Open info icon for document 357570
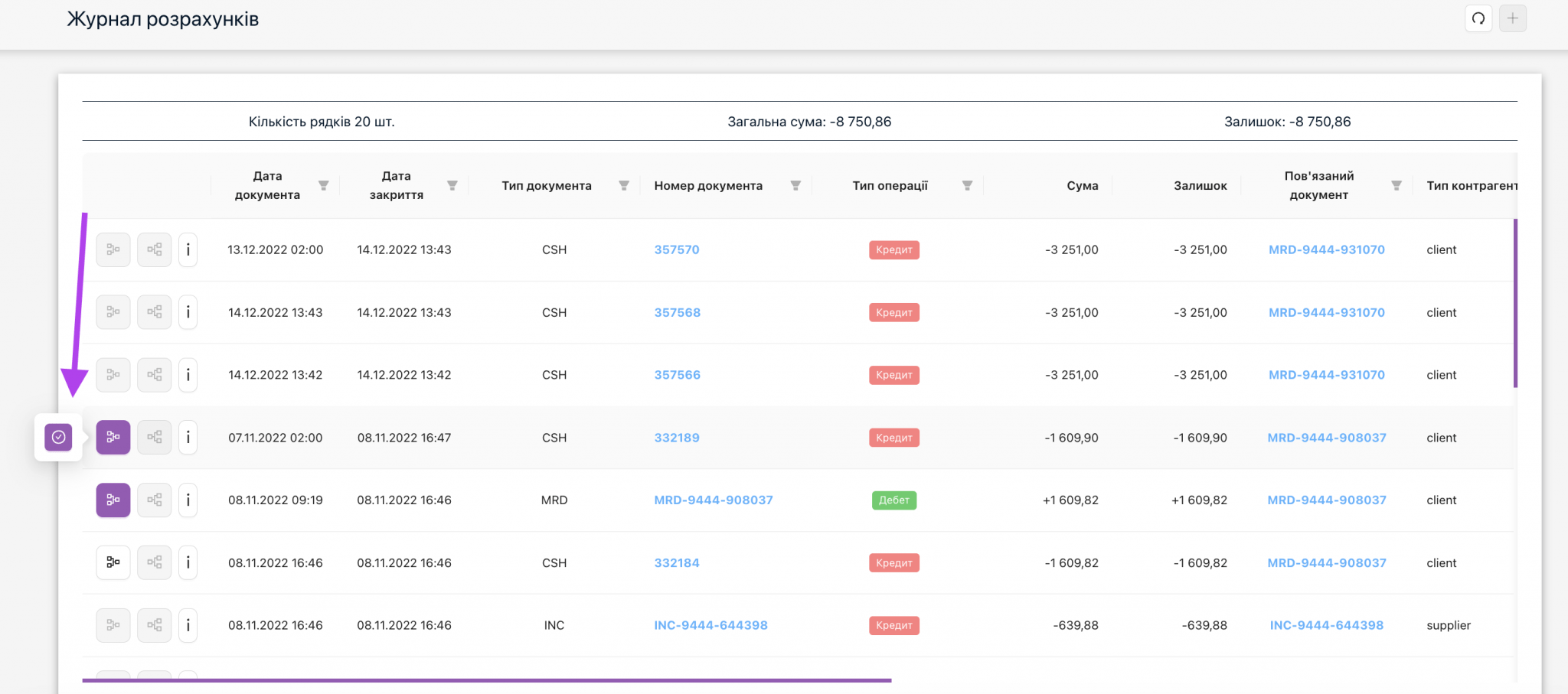 (188, 249)
